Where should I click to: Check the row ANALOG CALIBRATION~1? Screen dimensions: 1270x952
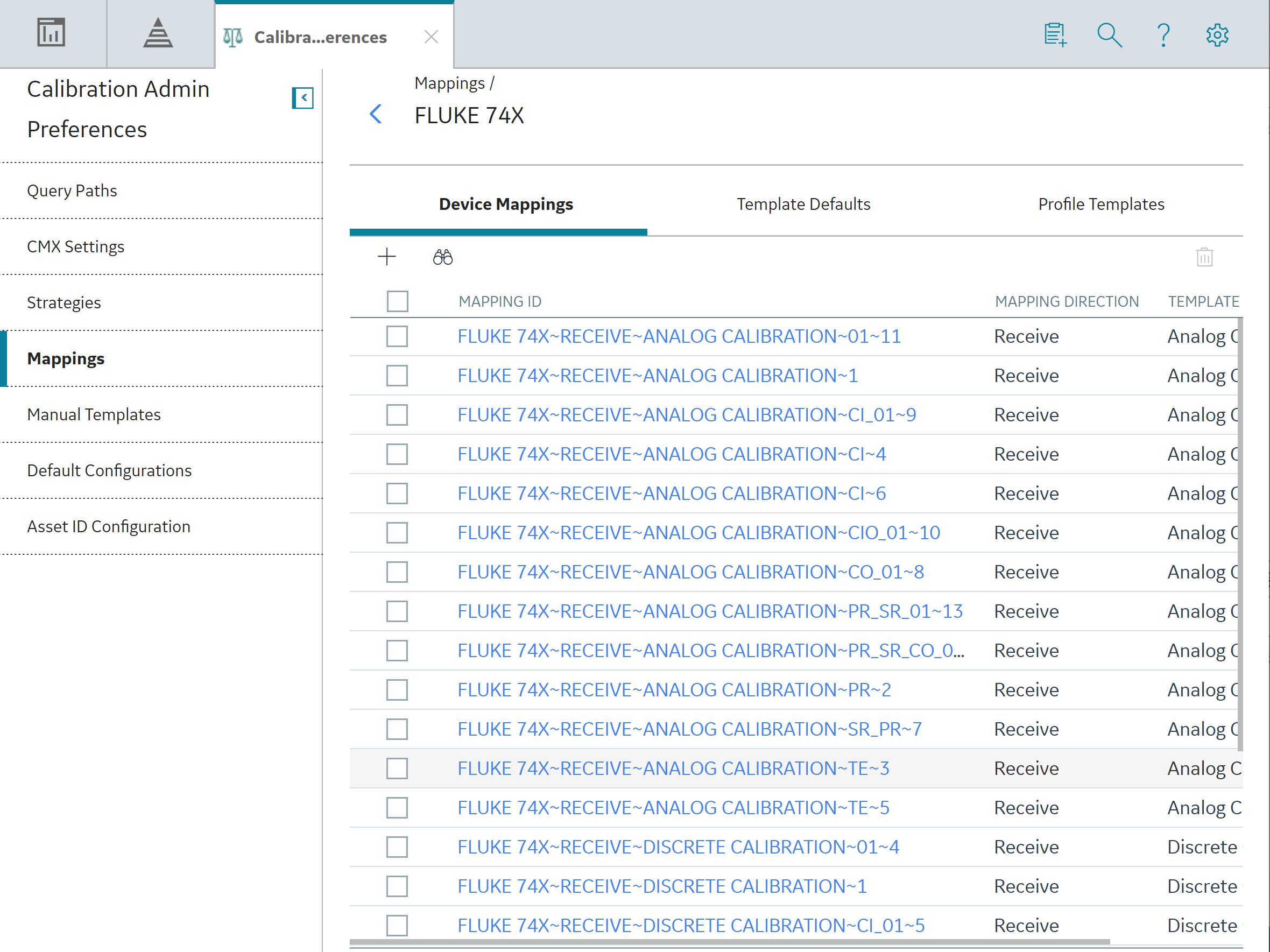[397, 376]
